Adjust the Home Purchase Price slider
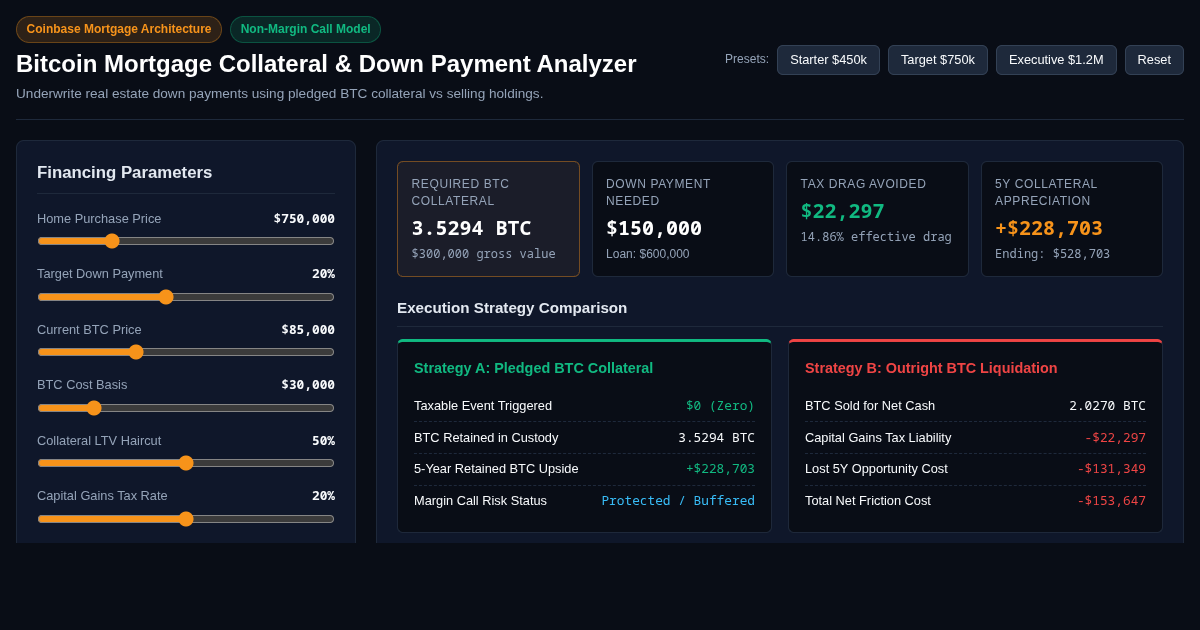Image resolution: width=1200 pixels, height=630 pixels. coord(186,241)
